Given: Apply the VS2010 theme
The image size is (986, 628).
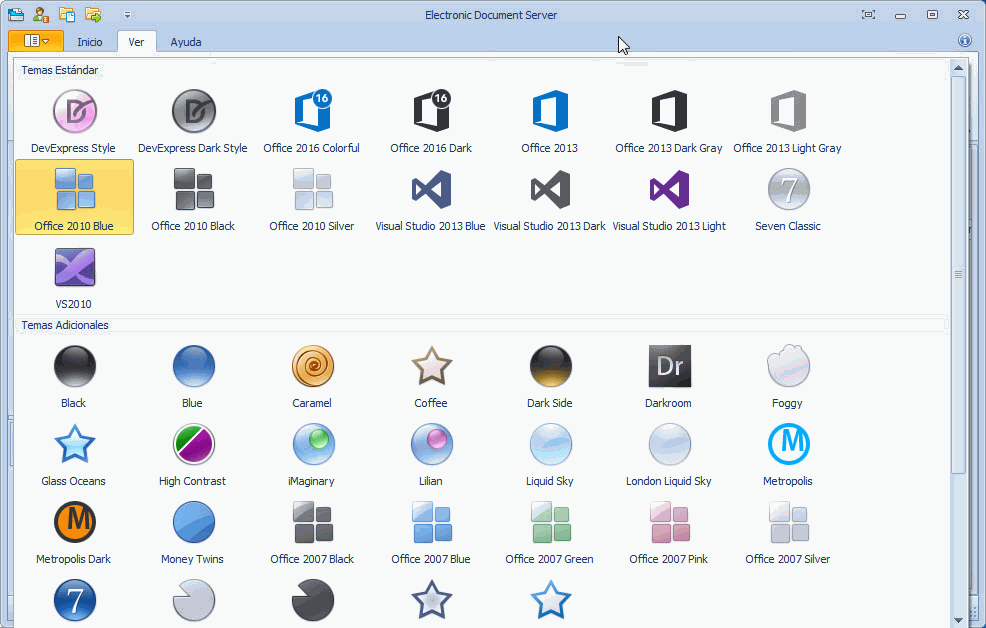Looking at the screenshot, I should [74, 276].
